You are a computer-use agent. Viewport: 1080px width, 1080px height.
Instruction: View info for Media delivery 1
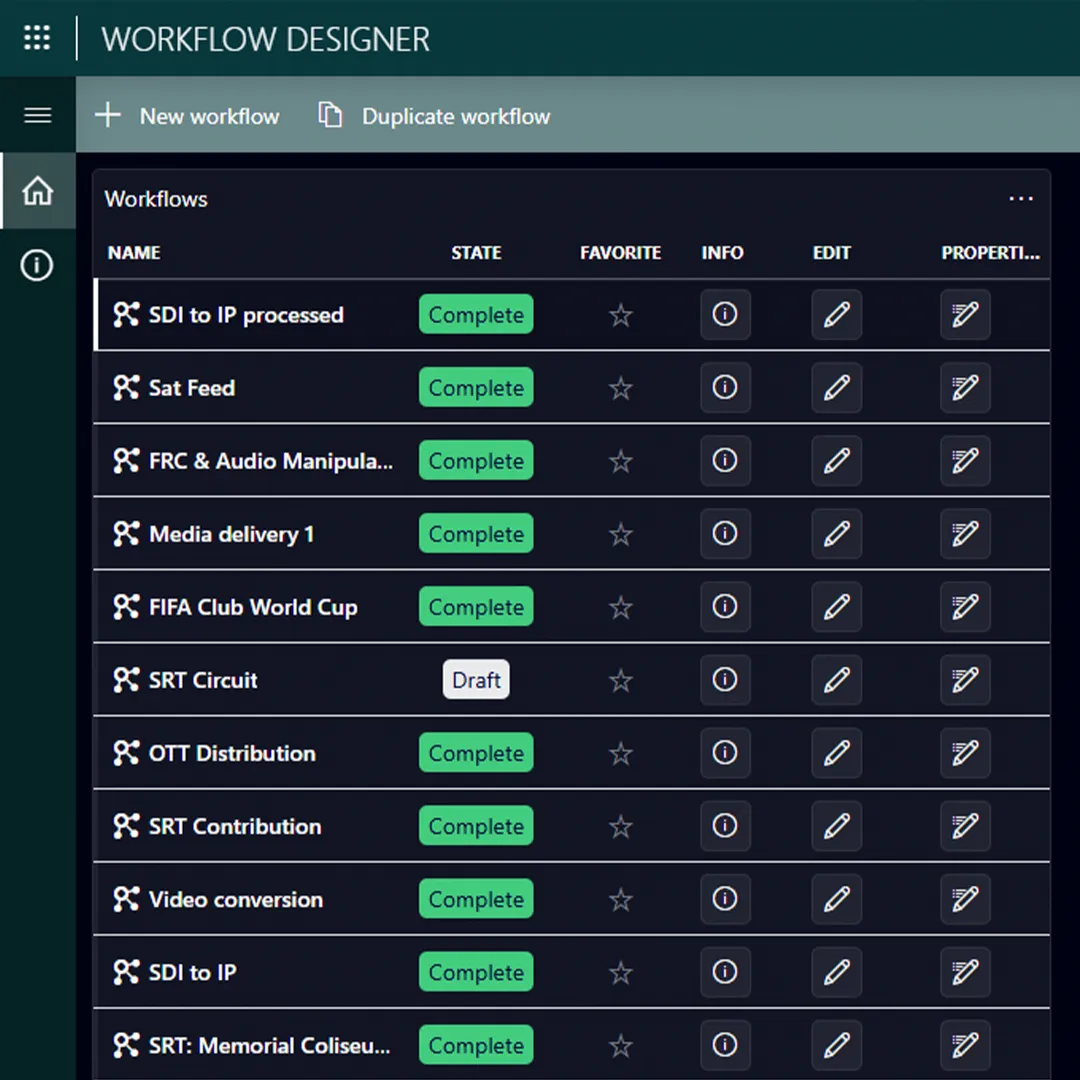(725, 533)
